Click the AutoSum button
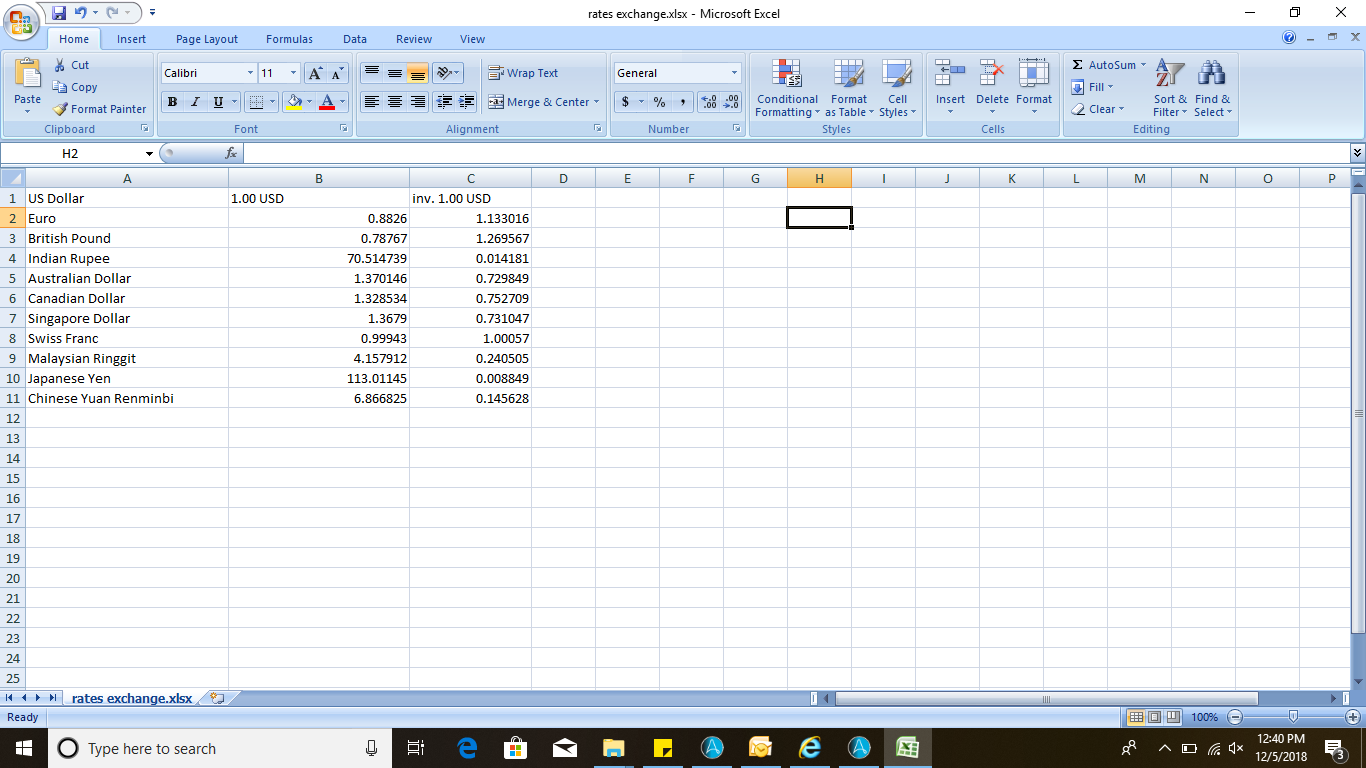 1108,65
